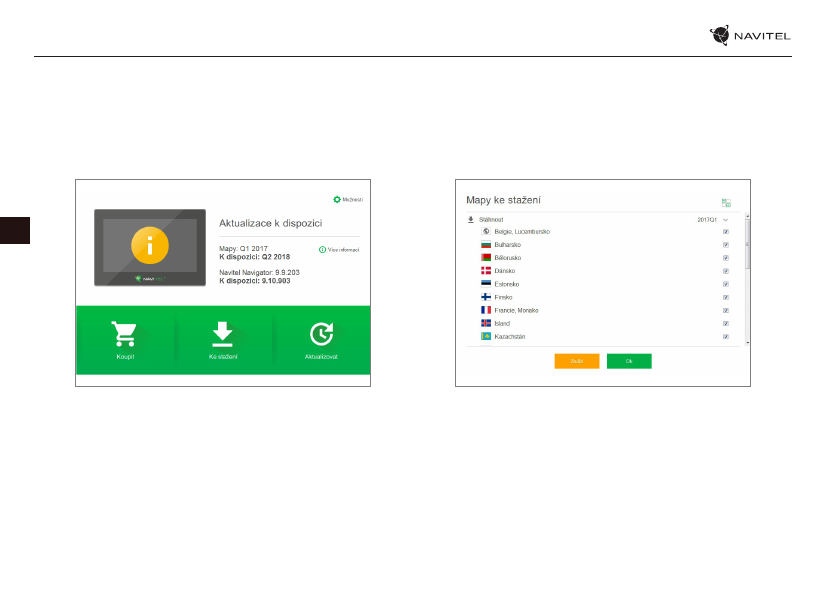Click the Aktualizovat clock refresh icon
The width and height of the screenshot is (840, 595).
point(321,334)
